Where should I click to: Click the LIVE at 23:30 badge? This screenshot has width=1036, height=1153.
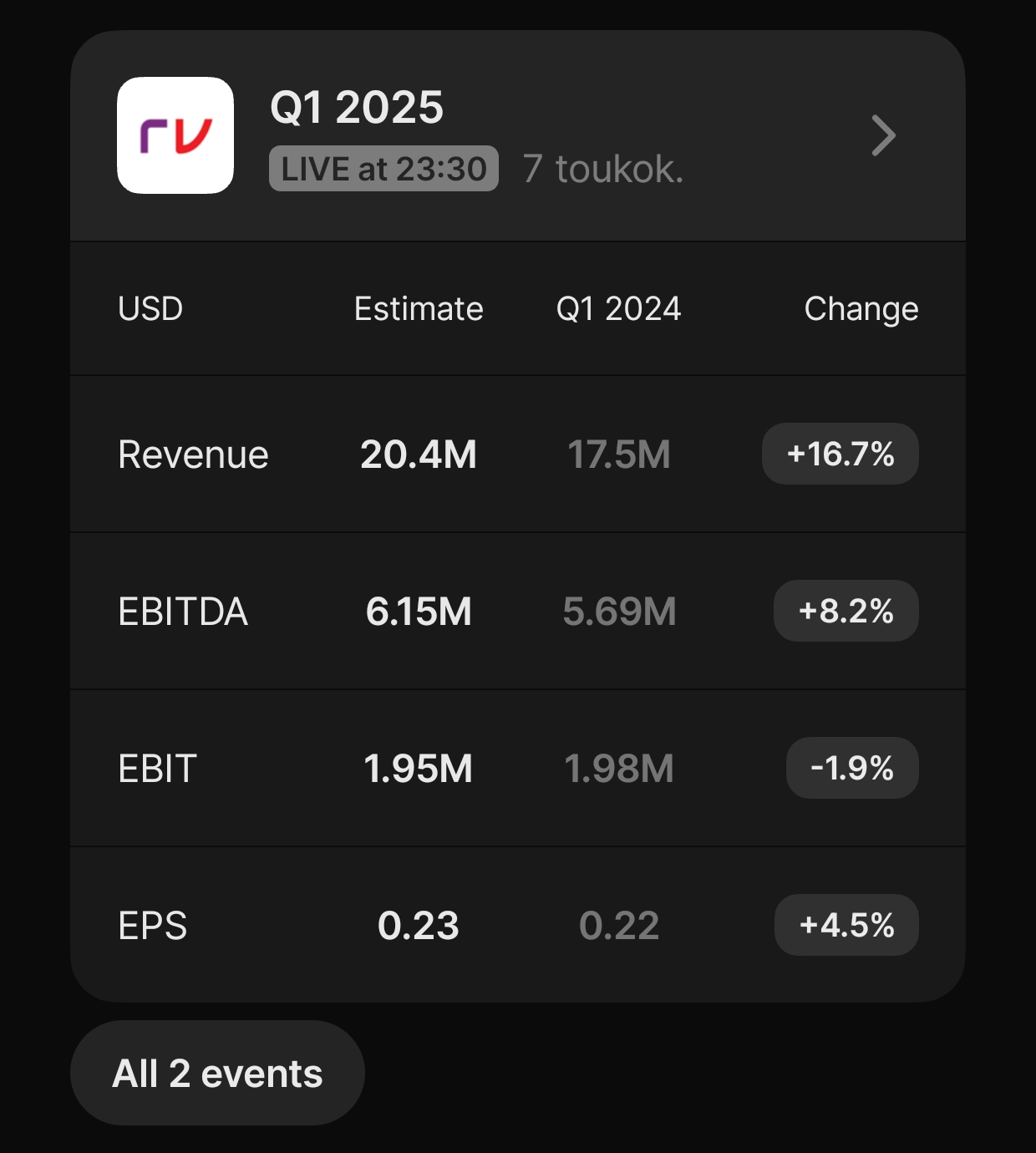coord(383,169)
